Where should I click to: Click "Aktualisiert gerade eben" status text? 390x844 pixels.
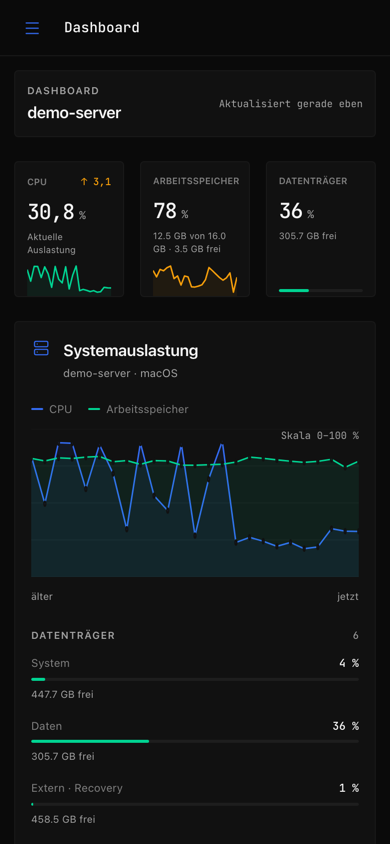(x=290, y=104)
